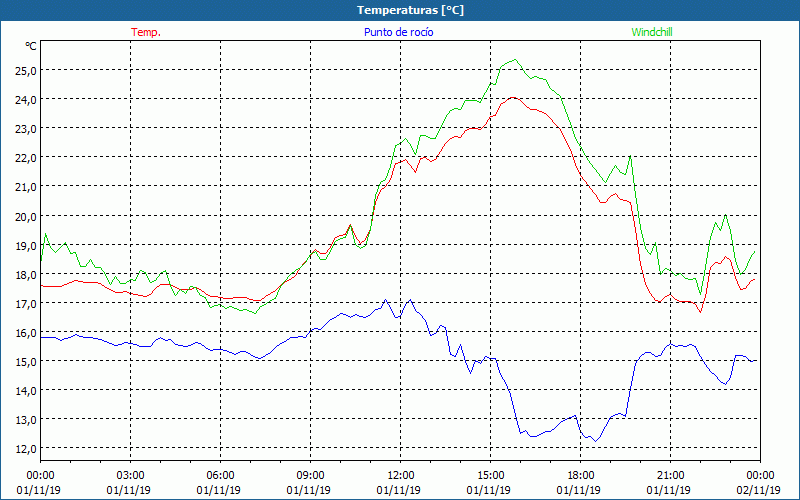Click the 20,0 y-axis value
The width and height of the screenshot is (800, 500).
(26, 216)
